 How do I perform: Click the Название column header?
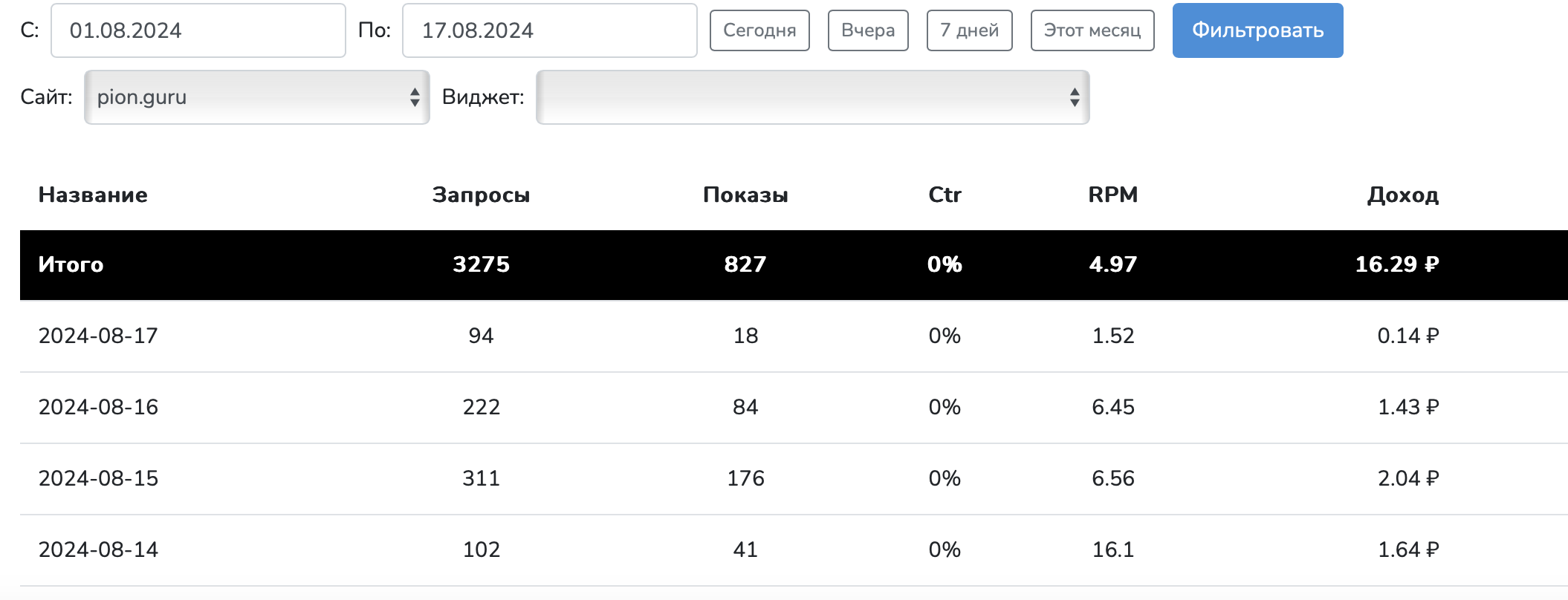(93, 195)
